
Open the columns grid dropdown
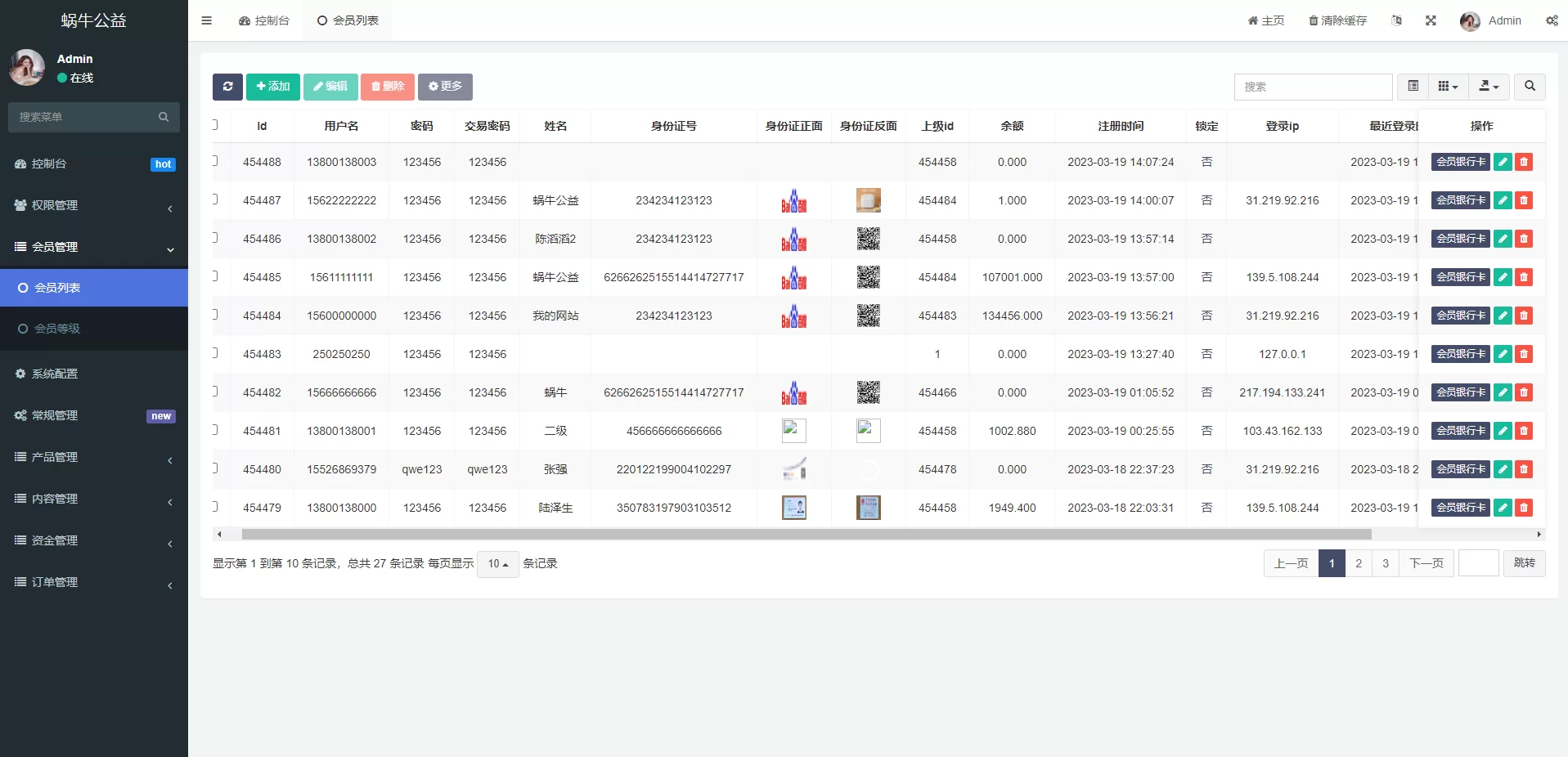coord(1448,87)
